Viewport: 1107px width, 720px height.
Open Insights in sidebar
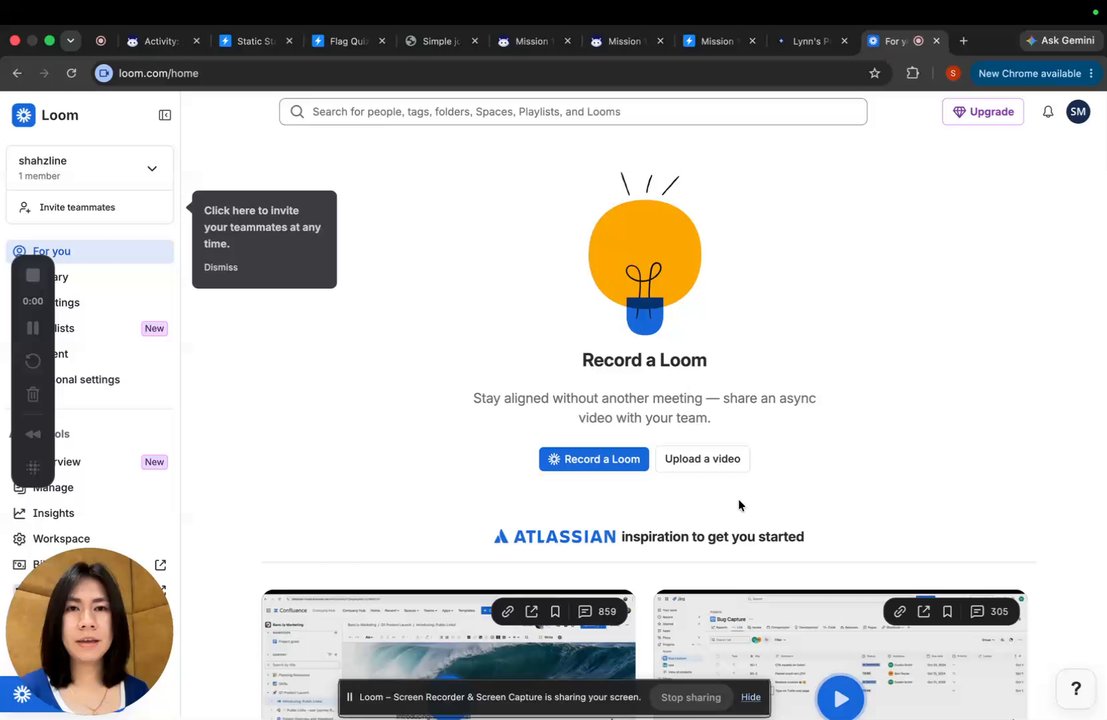(53, 513)
